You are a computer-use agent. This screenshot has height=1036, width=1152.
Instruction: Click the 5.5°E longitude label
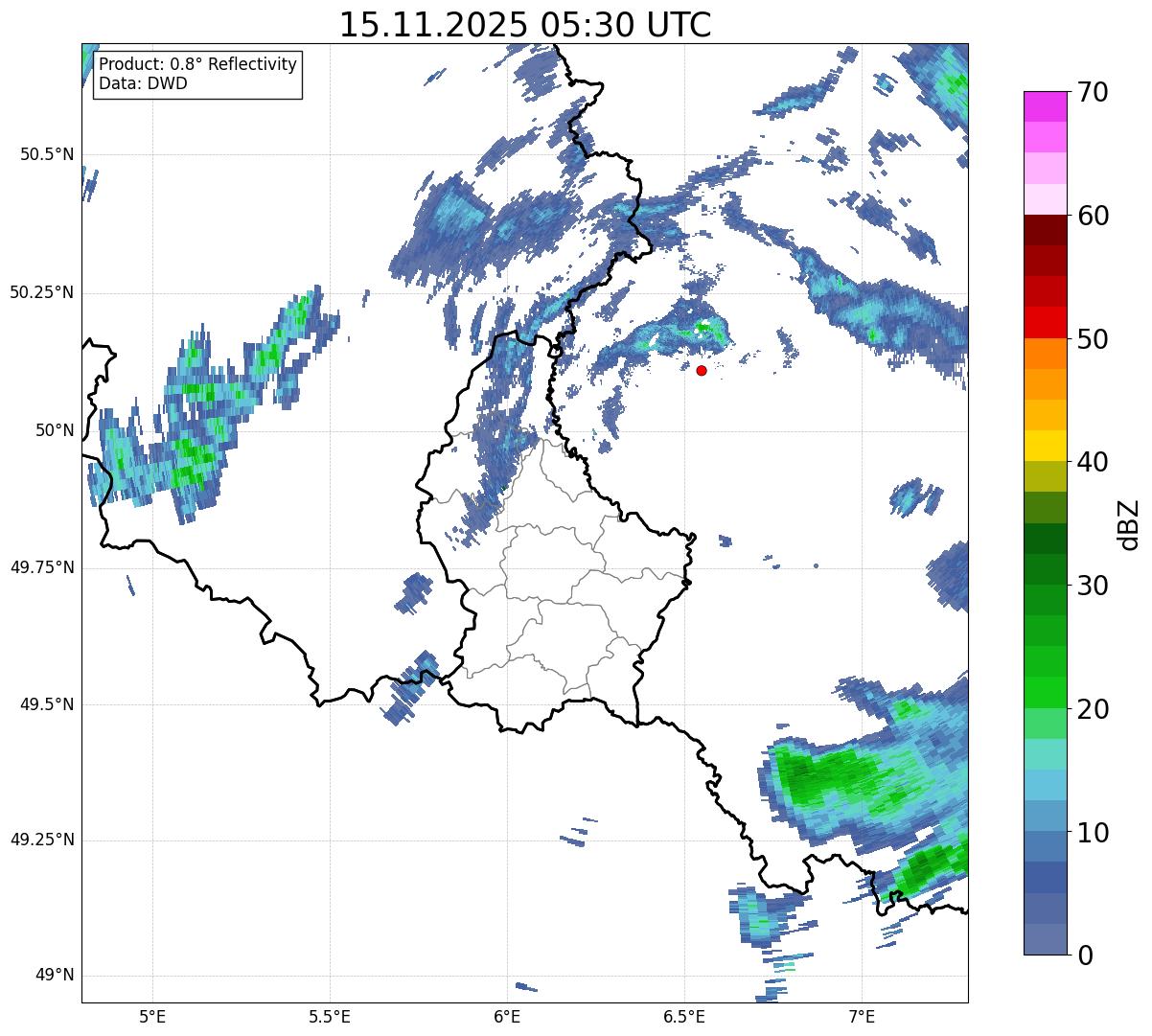tap(330, 1016)
